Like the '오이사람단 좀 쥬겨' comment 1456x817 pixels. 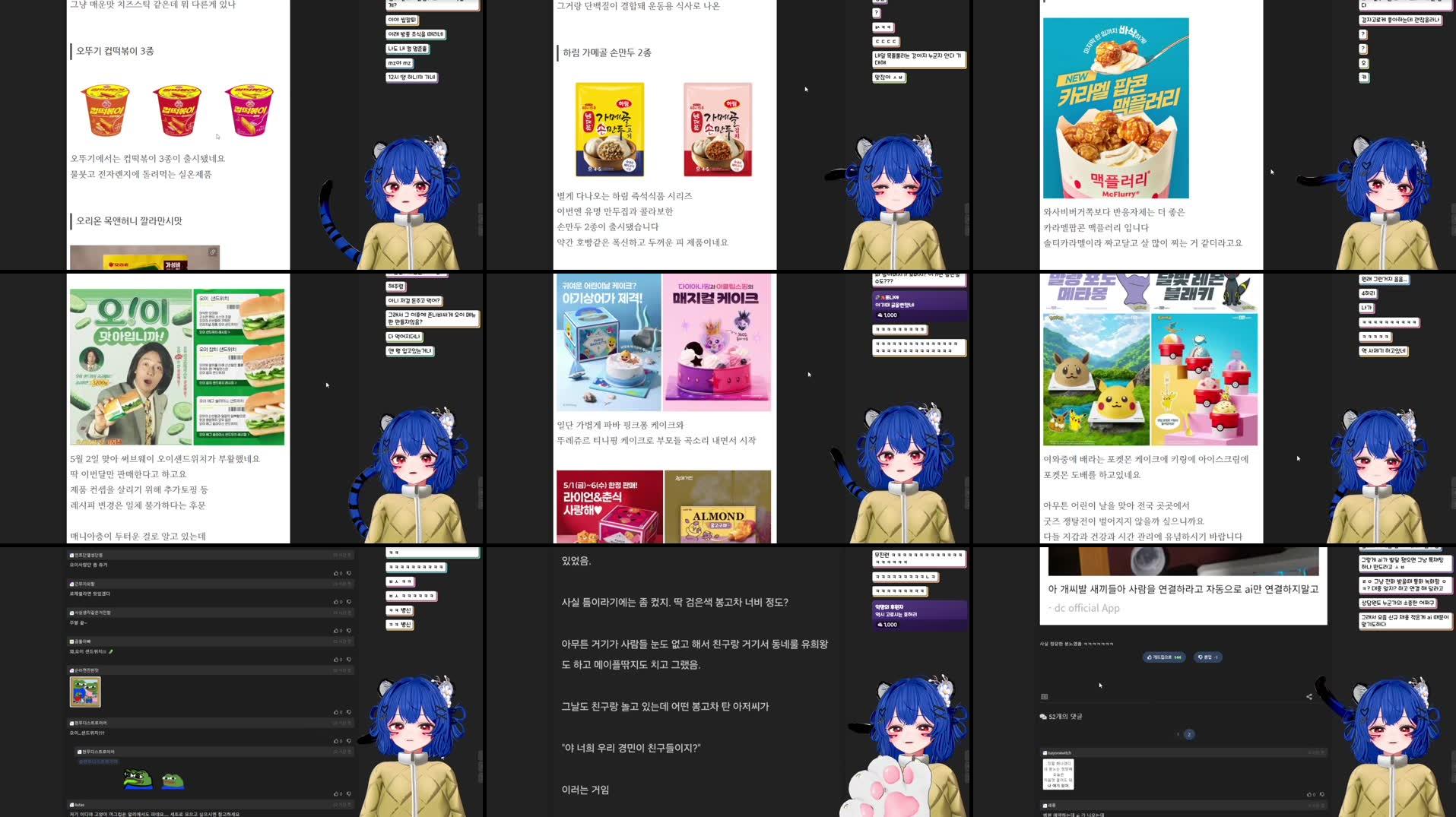pos(338,573)
